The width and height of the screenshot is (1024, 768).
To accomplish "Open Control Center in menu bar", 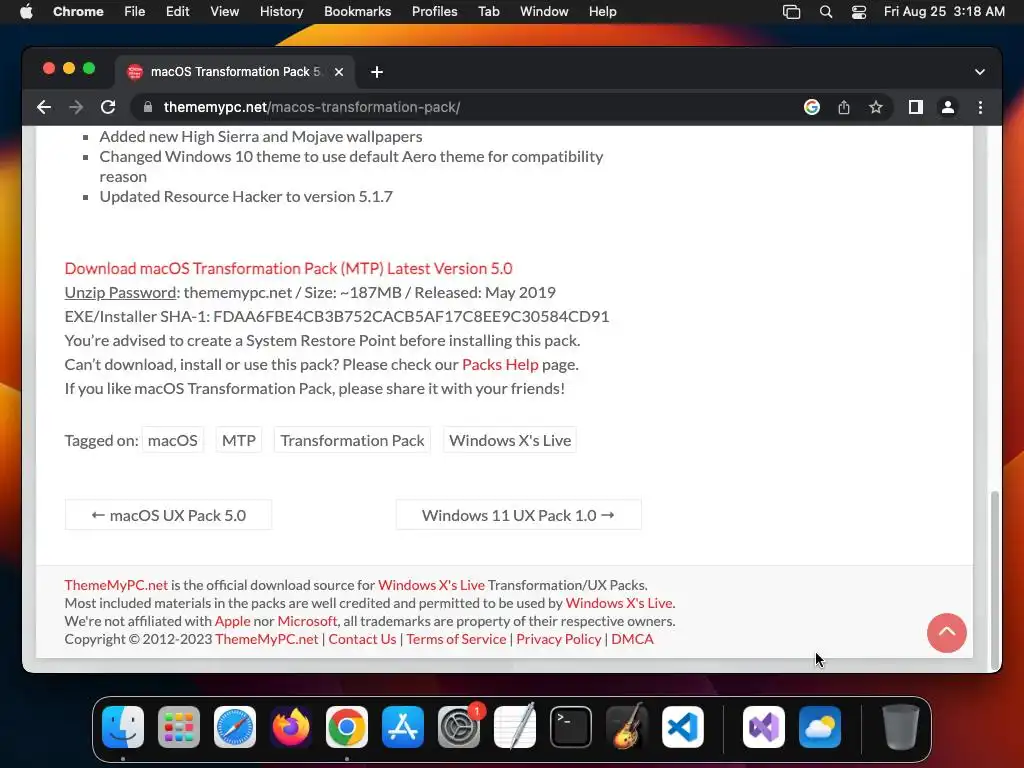I will point(858,12).
